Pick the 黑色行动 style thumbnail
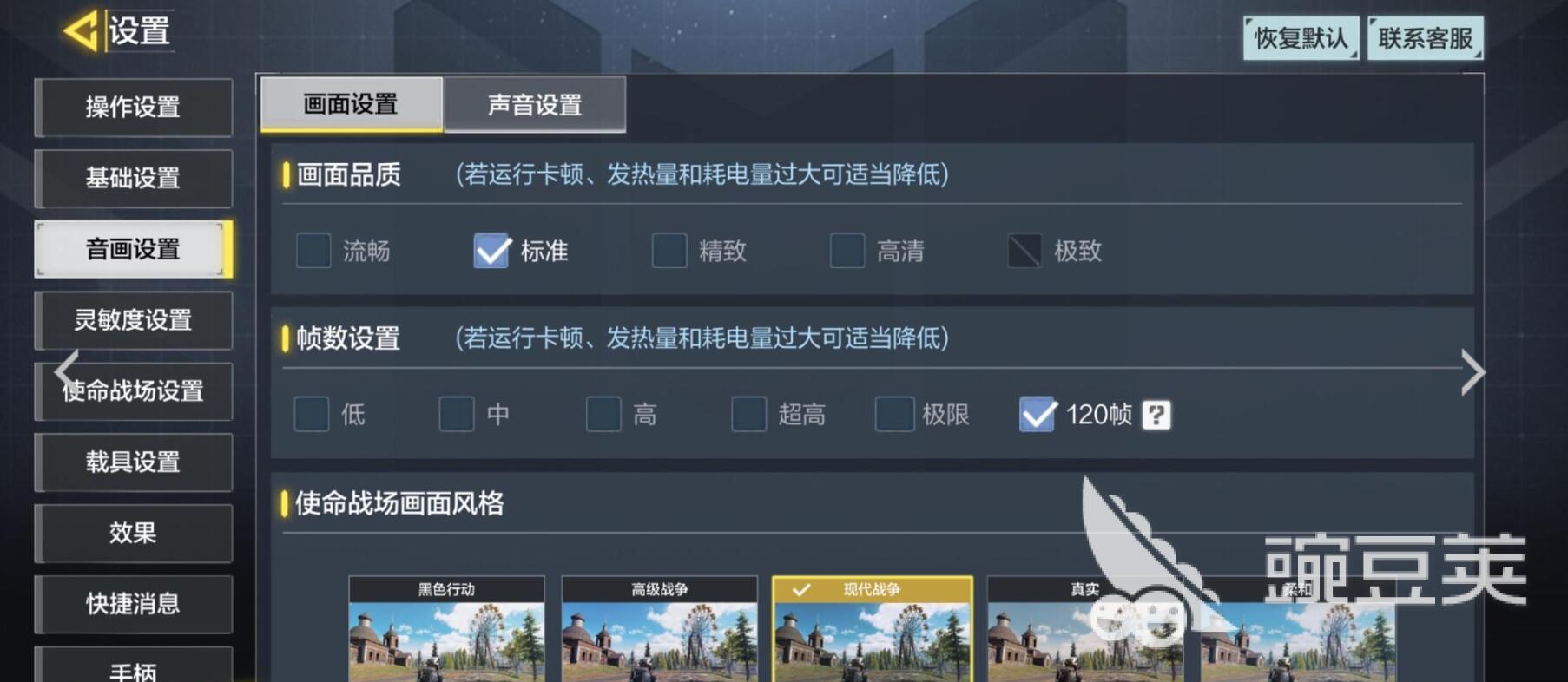Screen dimensions: 1568x682 (x=446, y=629)
